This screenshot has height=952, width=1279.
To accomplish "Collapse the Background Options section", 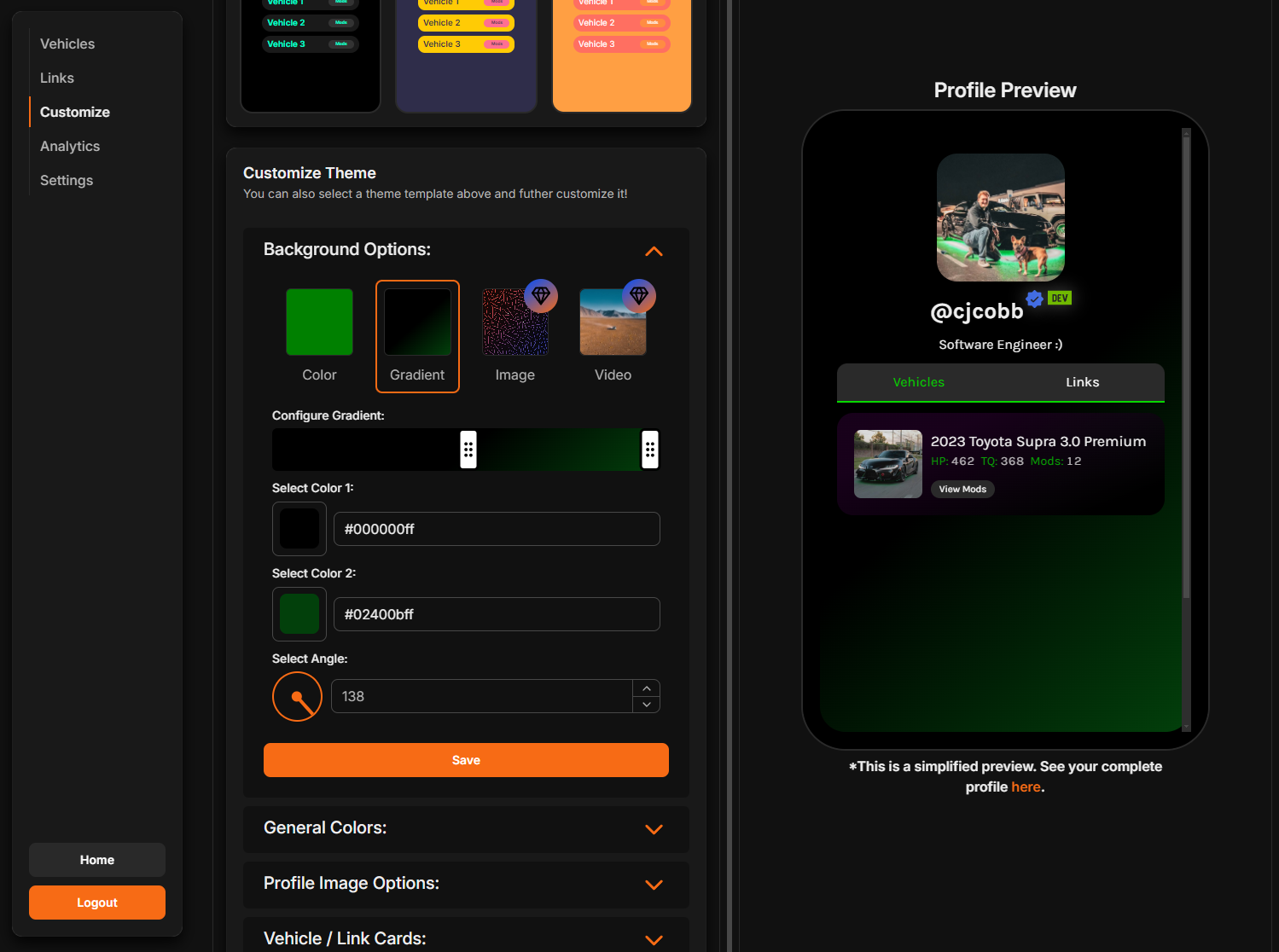I will (654, 251).
